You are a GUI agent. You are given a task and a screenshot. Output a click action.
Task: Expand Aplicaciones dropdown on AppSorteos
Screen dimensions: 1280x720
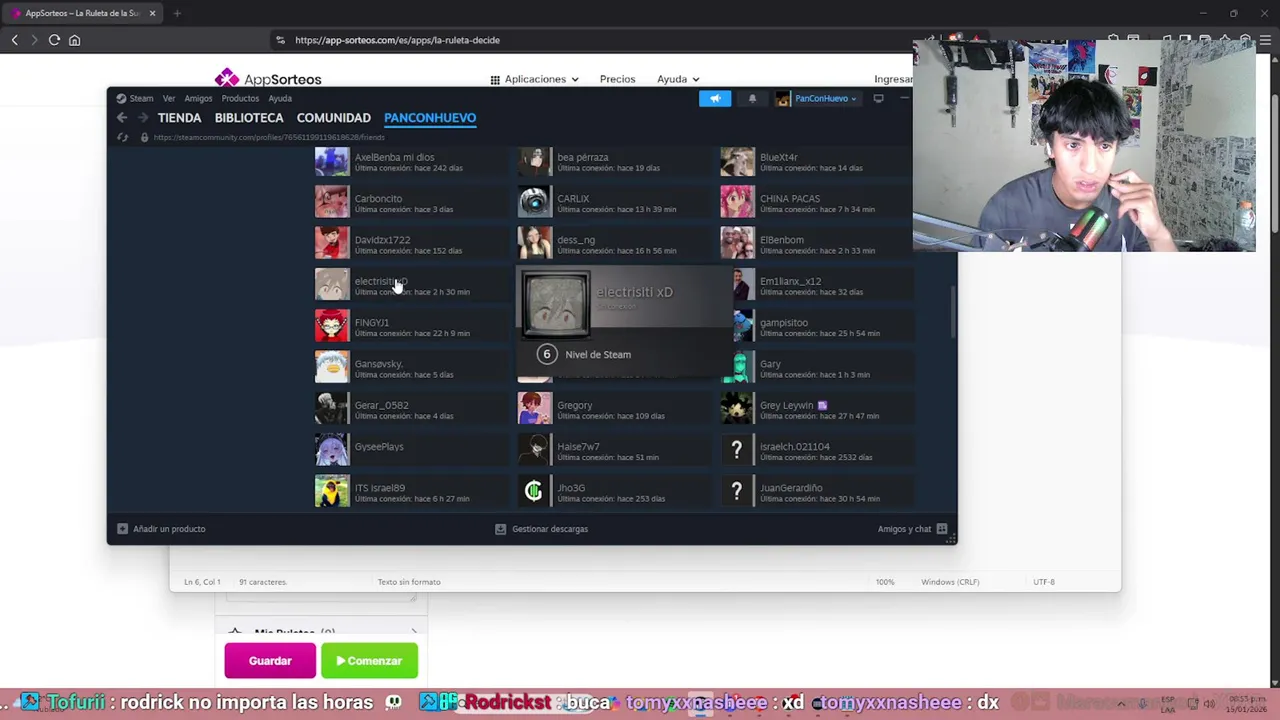pyautogui.click(x=534, y=79)
